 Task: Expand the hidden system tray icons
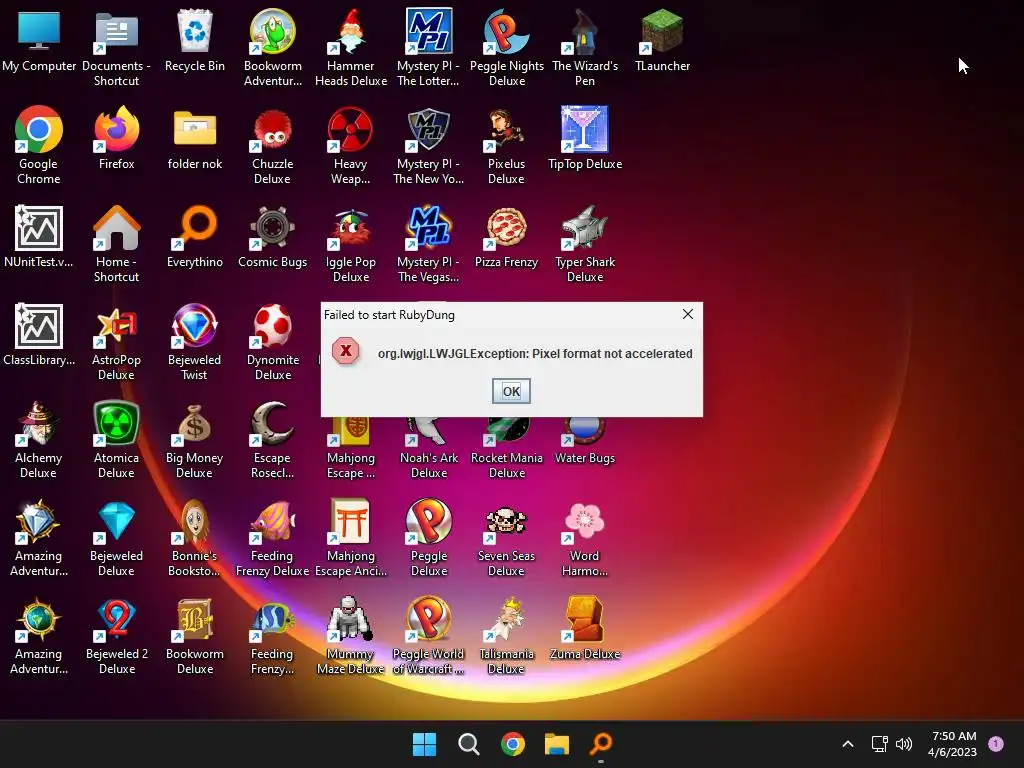pos(848,744)
